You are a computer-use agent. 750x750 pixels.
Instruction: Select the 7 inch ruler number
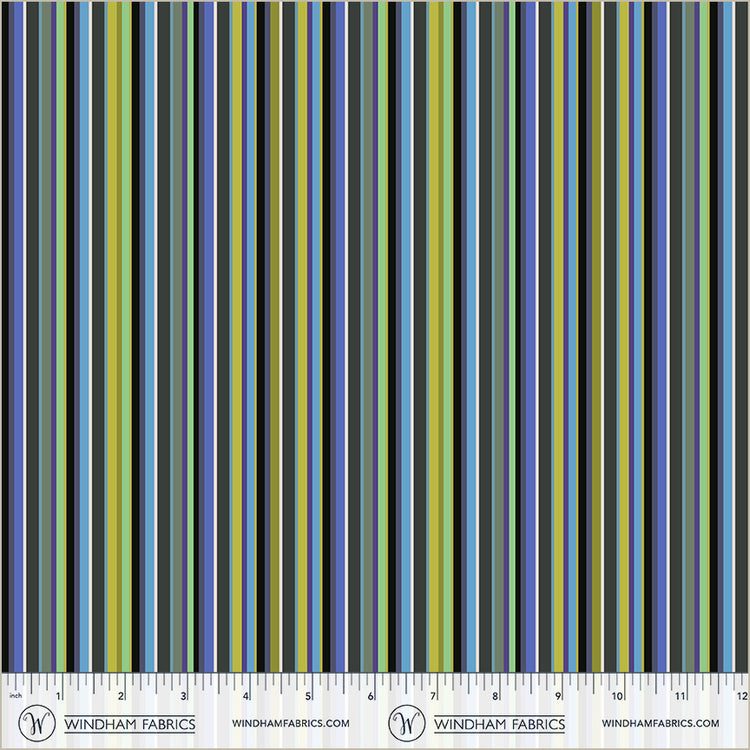click(433, 694)
